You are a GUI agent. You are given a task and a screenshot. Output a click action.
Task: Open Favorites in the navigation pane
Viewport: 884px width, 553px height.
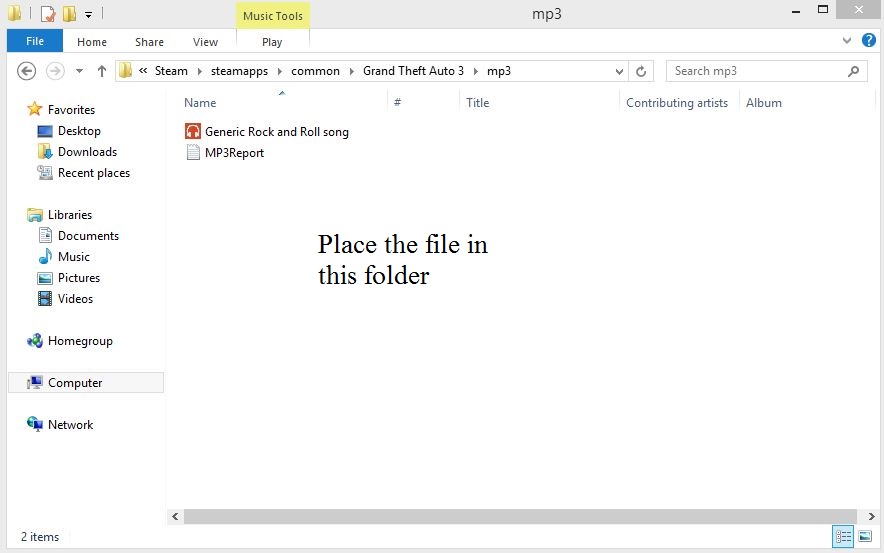click(71, 109)
